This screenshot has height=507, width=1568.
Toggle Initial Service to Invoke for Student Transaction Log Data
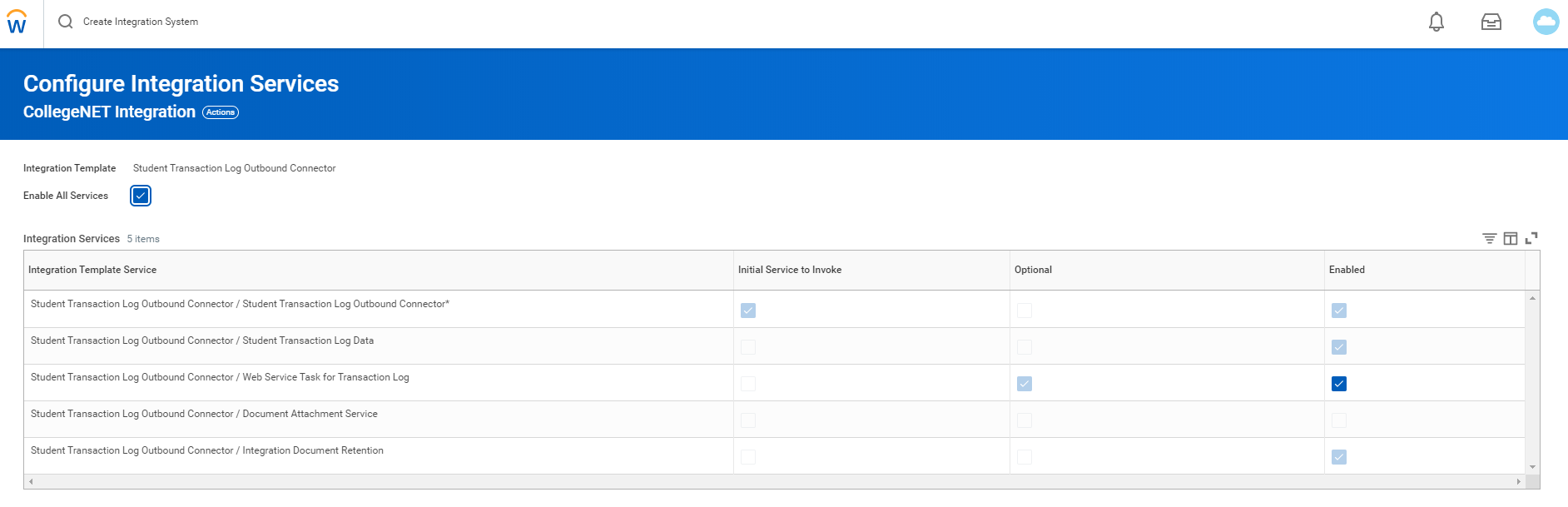coord(748,347)
